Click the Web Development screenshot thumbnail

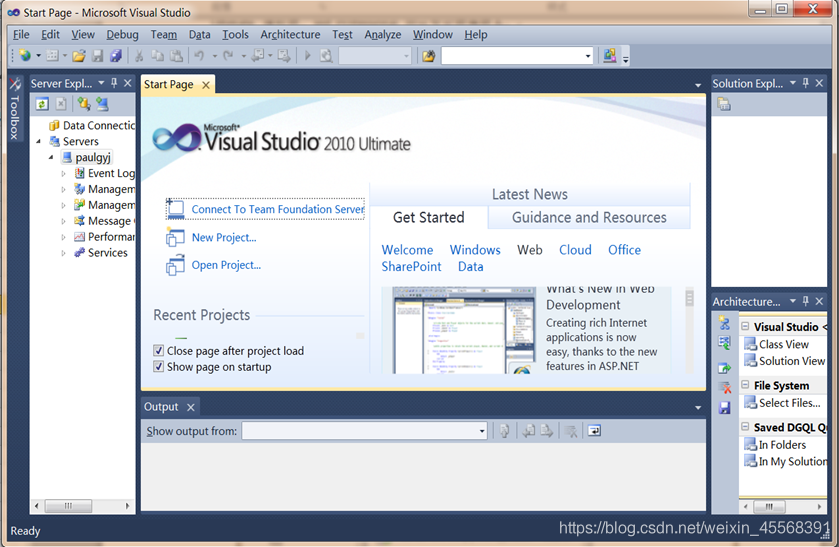coord(464,330)
